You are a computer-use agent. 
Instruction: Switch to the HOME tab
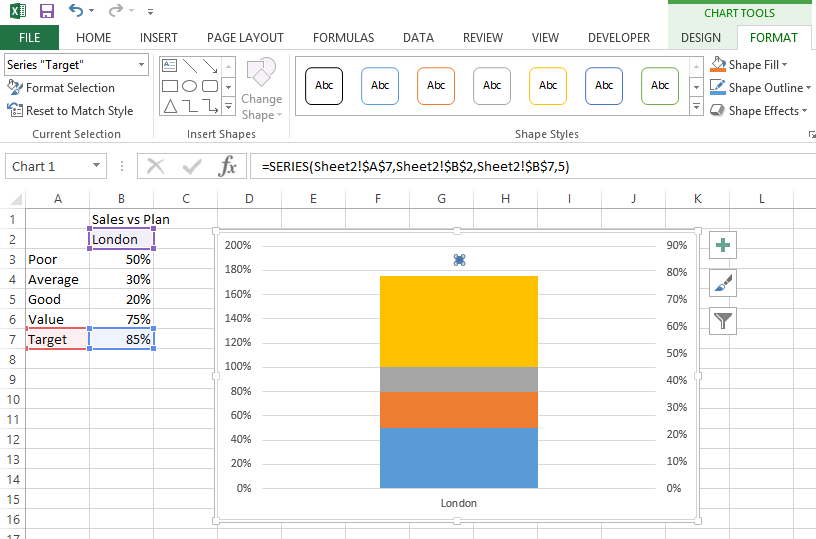(x=94, y=37)
